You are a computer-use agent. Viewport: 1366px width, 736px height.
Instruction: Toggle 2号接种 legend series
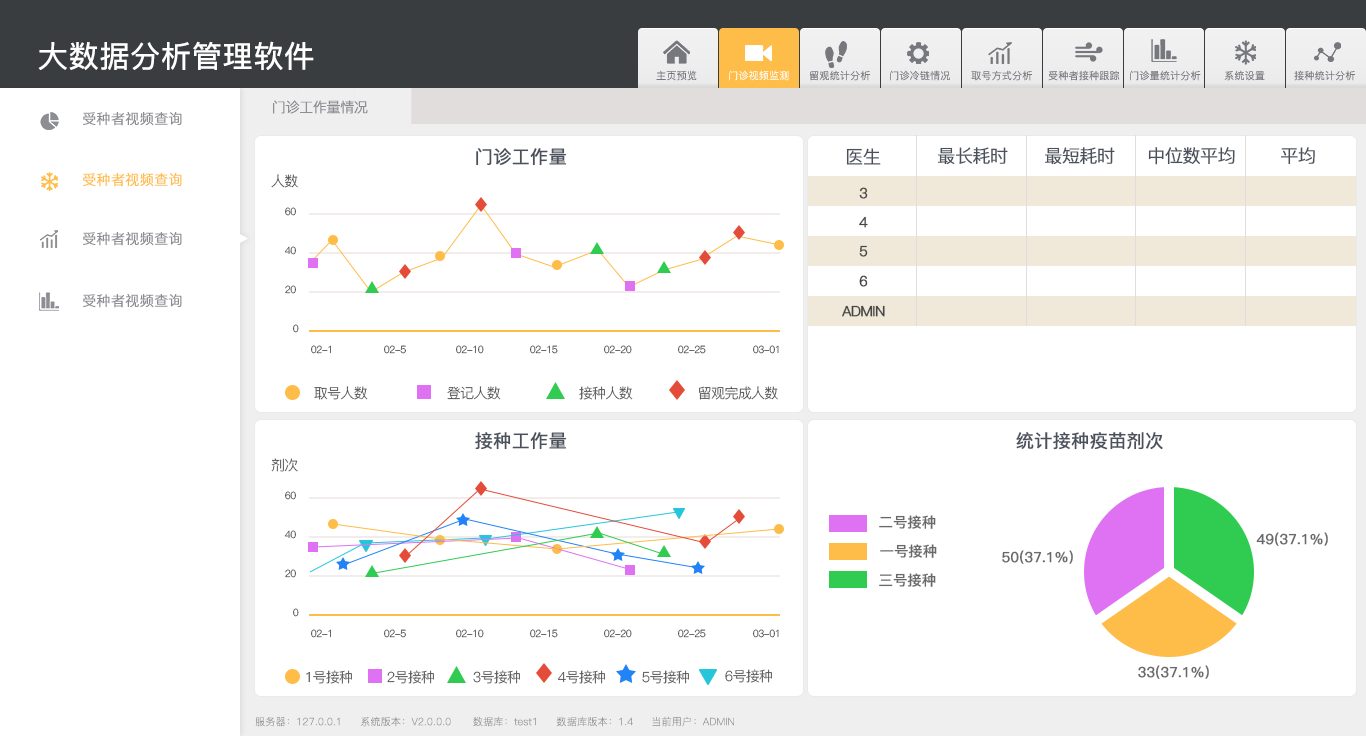[401, 677]
